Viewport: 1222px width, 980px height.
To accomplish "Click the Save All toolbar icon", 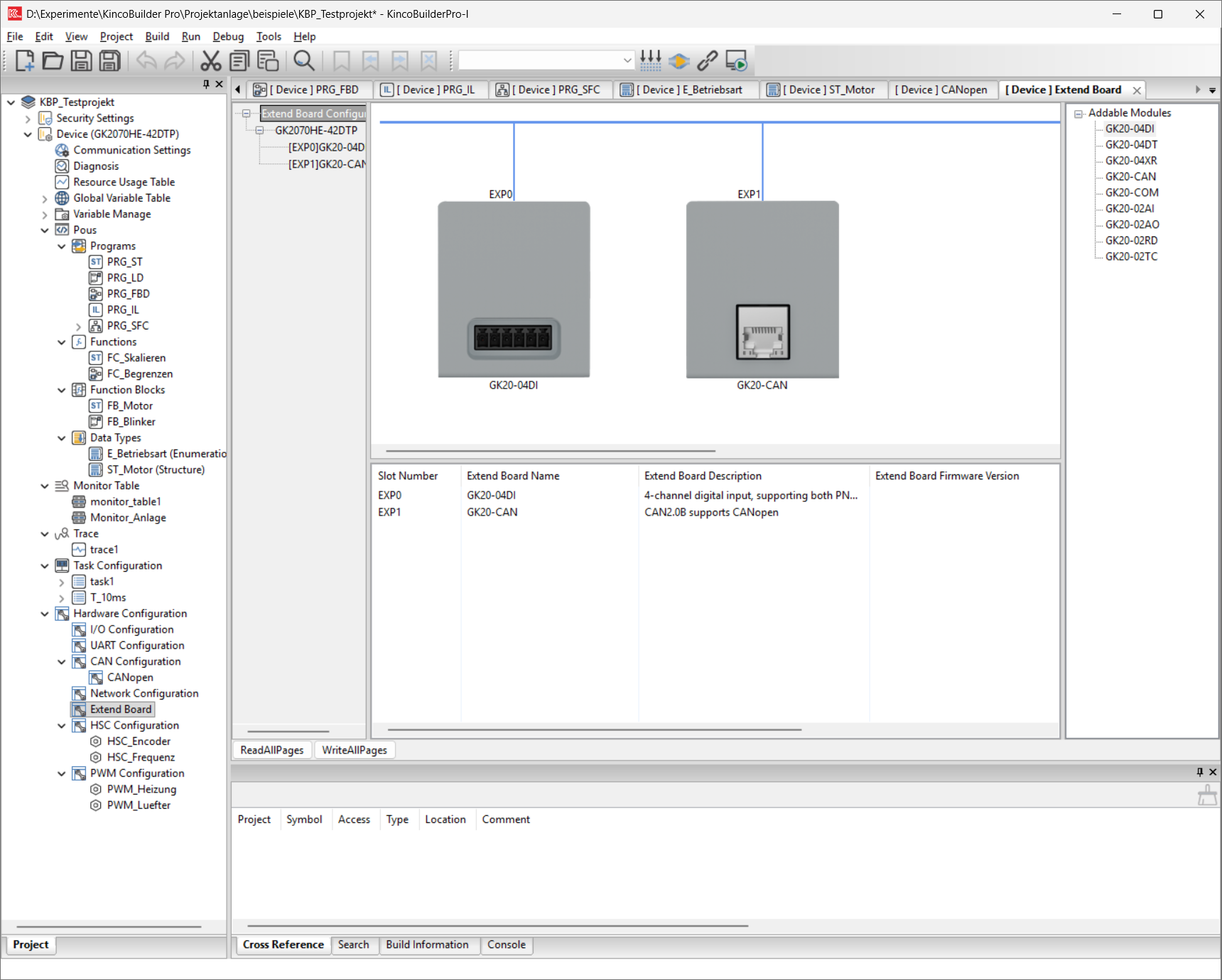I will tap(109, 61).
